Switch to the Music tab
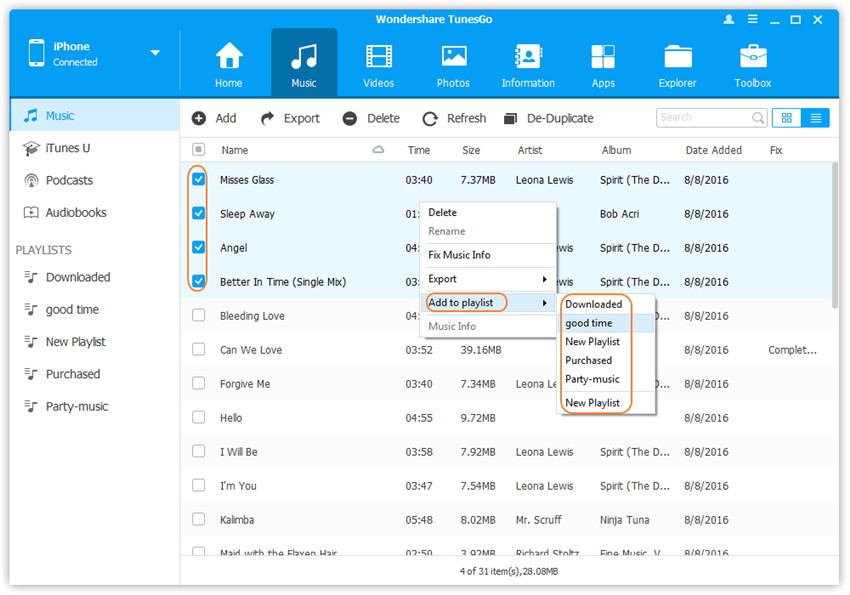The height and width of the screenshot is (595, 850). 304,64
